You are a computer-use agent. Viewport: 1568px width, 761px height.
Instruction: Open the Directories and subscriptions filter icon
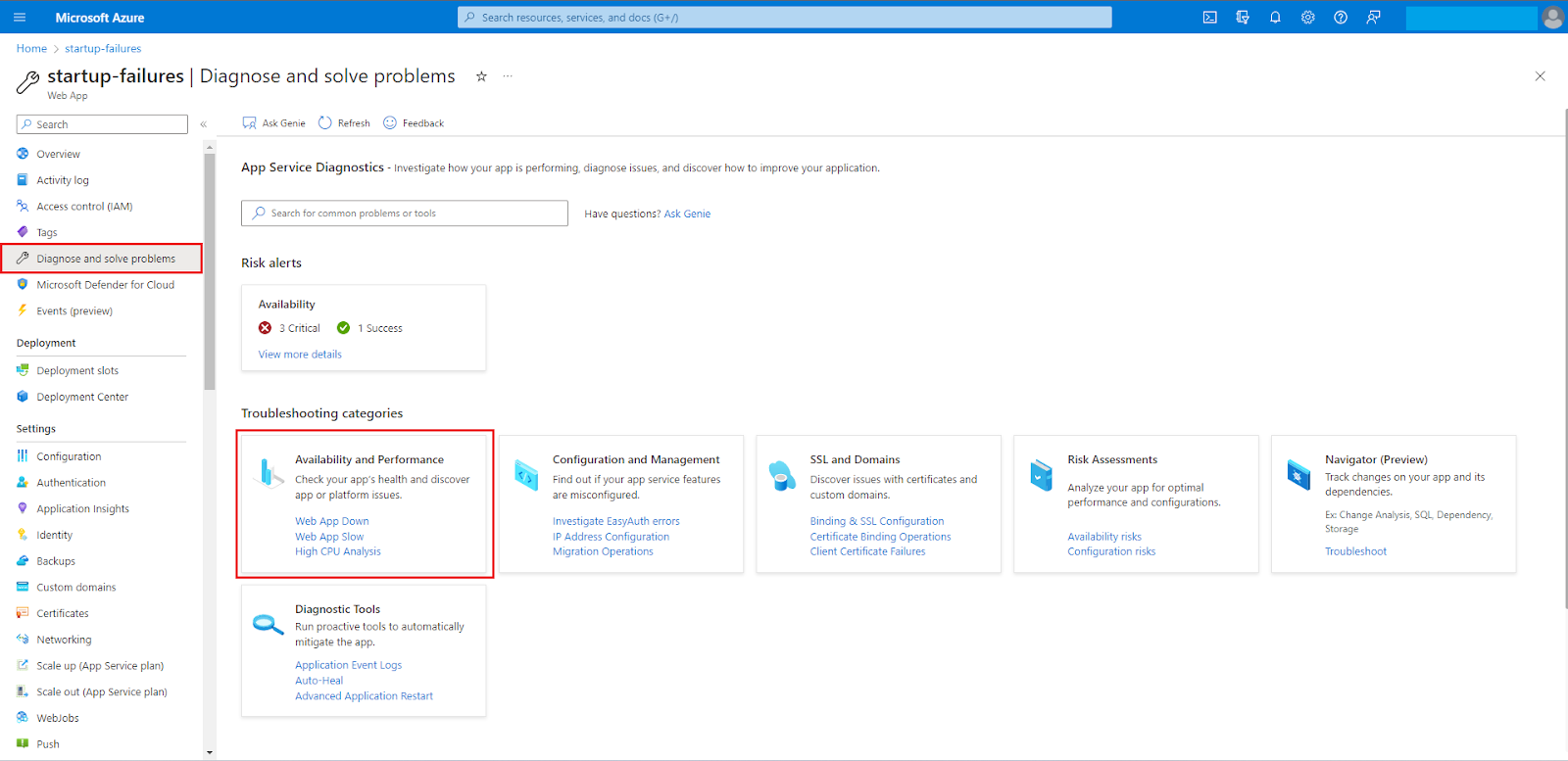pos(1243,18)
